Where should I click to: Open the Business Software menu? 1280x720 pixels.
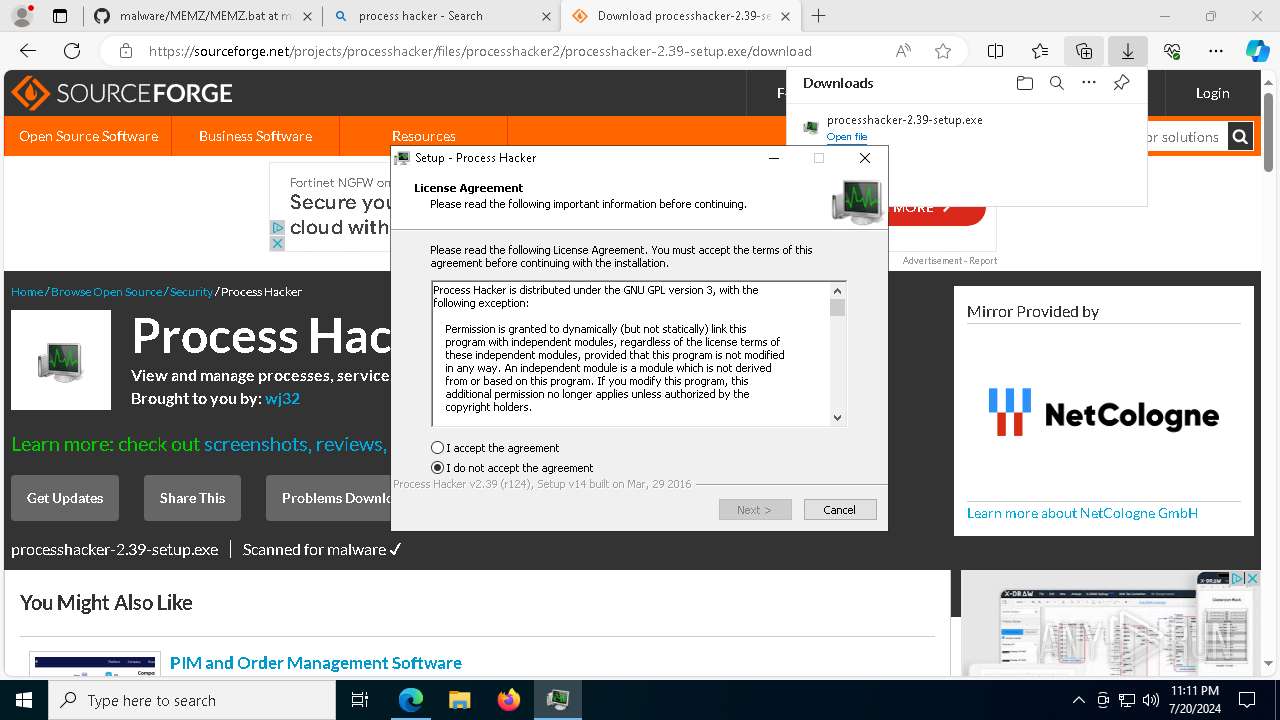click(x=255, y=136)
